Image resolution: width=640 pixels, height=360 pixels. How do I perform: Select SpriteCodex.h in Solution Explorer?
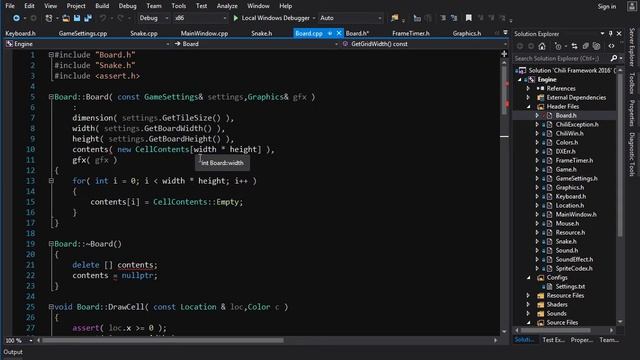[x=574, y=269]
